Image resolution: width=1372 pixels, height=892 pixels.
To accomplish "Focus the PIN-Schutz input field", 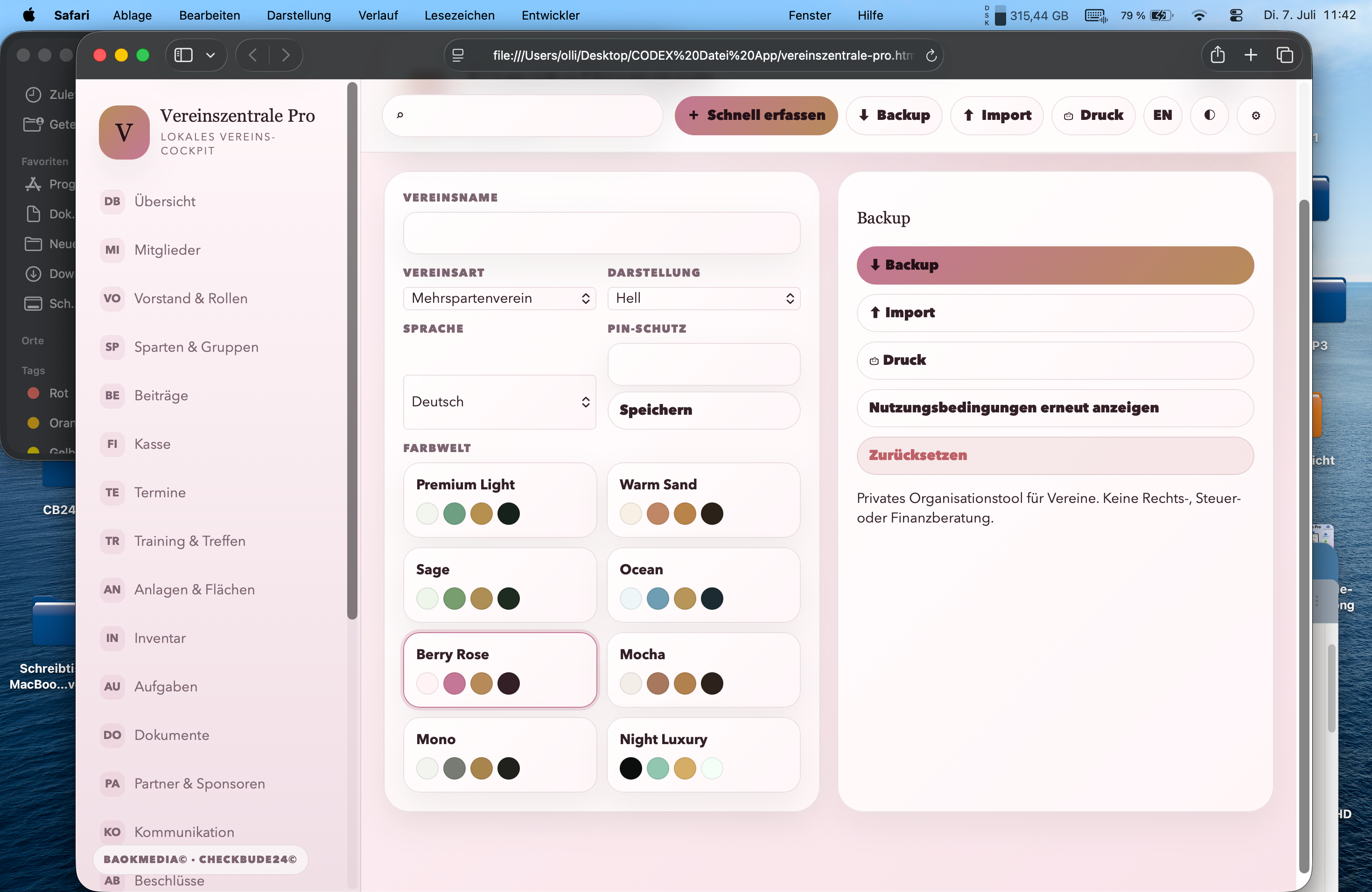I will click(704, 364).
